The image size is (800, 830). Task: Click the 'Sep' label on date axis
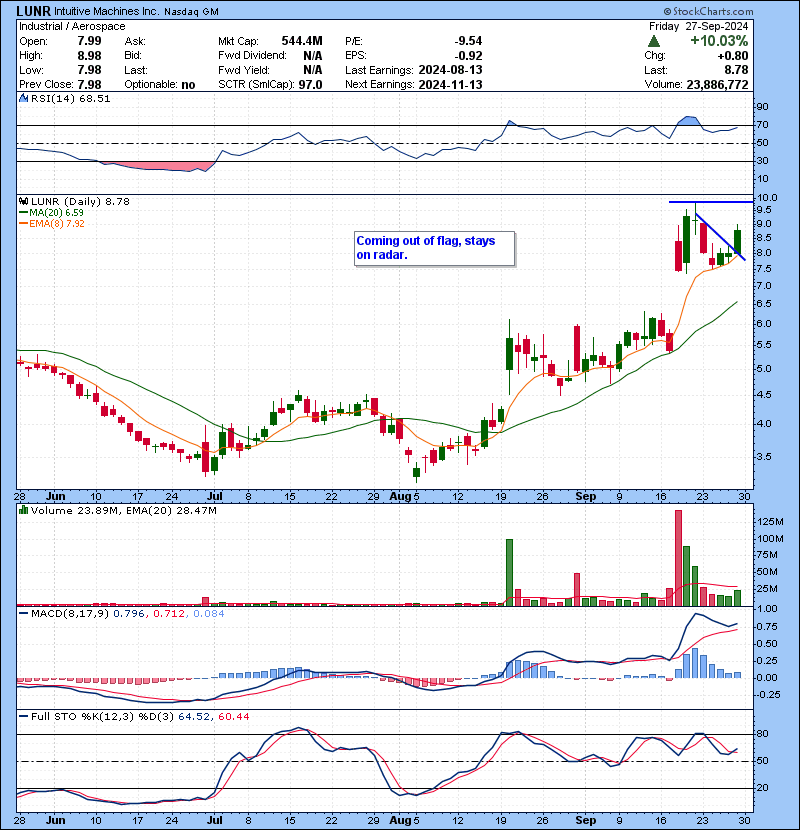click(588, 496)
